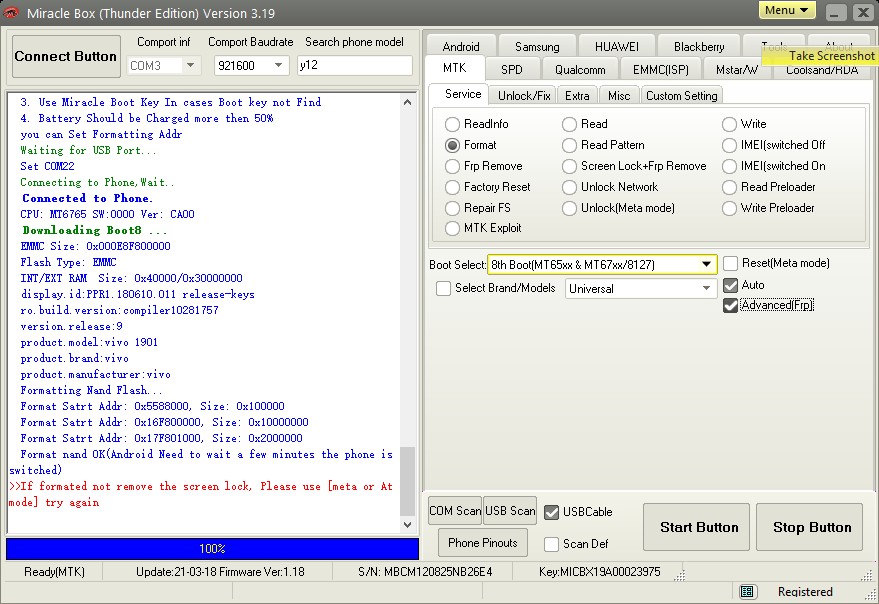Click the Miracle Box app logo icon
Image resolution: width=879 pixels, height=604 pixels.
11,12
